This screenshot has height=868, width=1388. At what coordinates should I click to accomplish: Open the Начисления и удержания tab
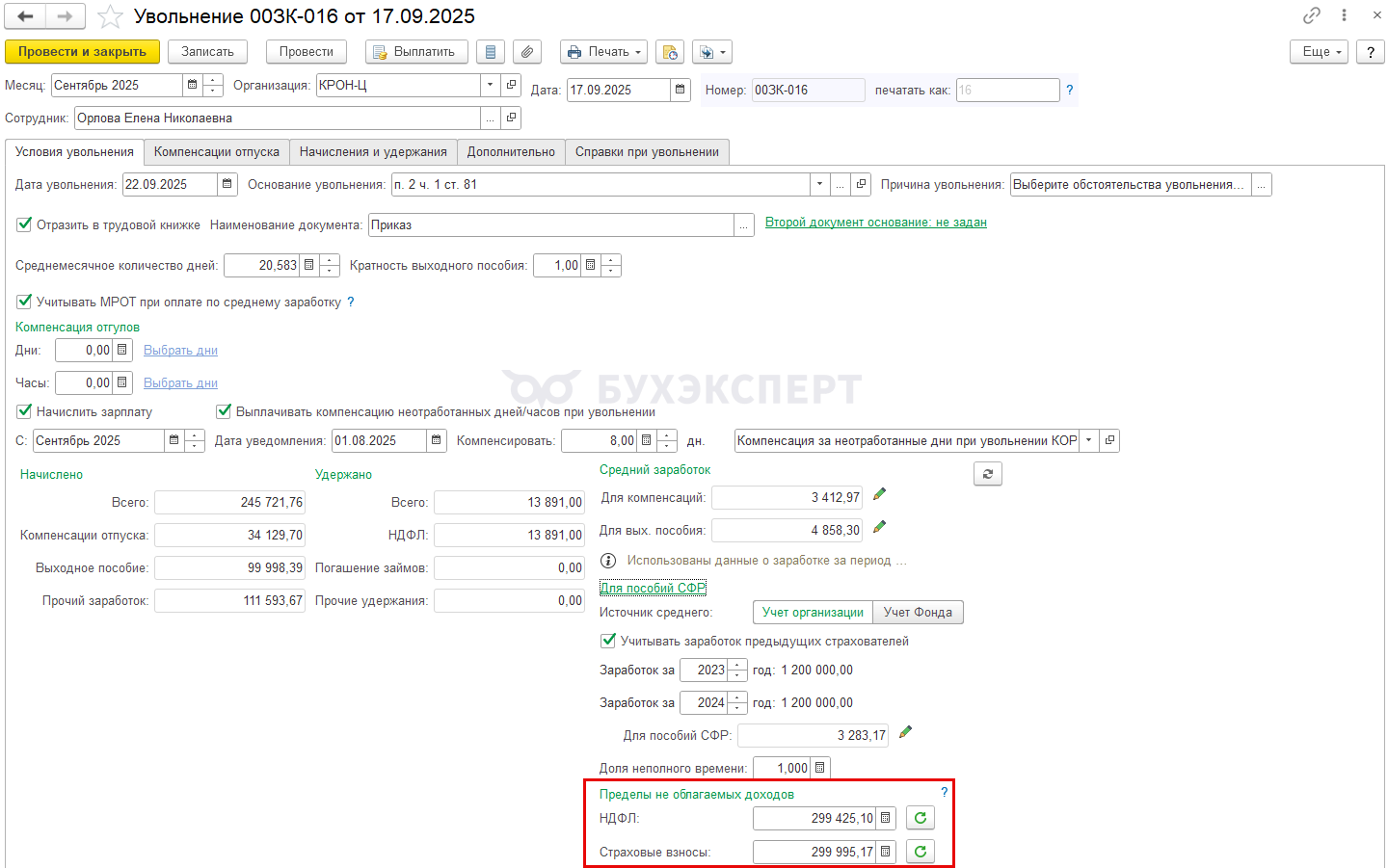pos(373,152)
